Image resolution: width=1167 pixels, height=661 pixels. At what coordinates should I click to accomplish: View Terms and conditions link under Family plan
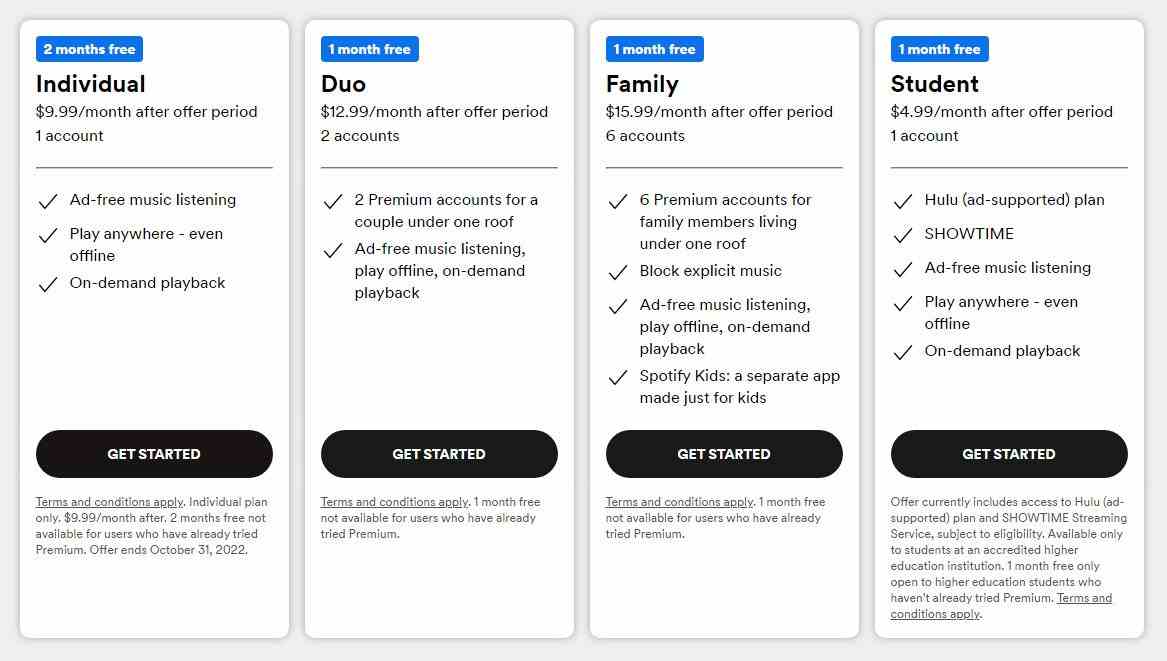tap(680, 502)
